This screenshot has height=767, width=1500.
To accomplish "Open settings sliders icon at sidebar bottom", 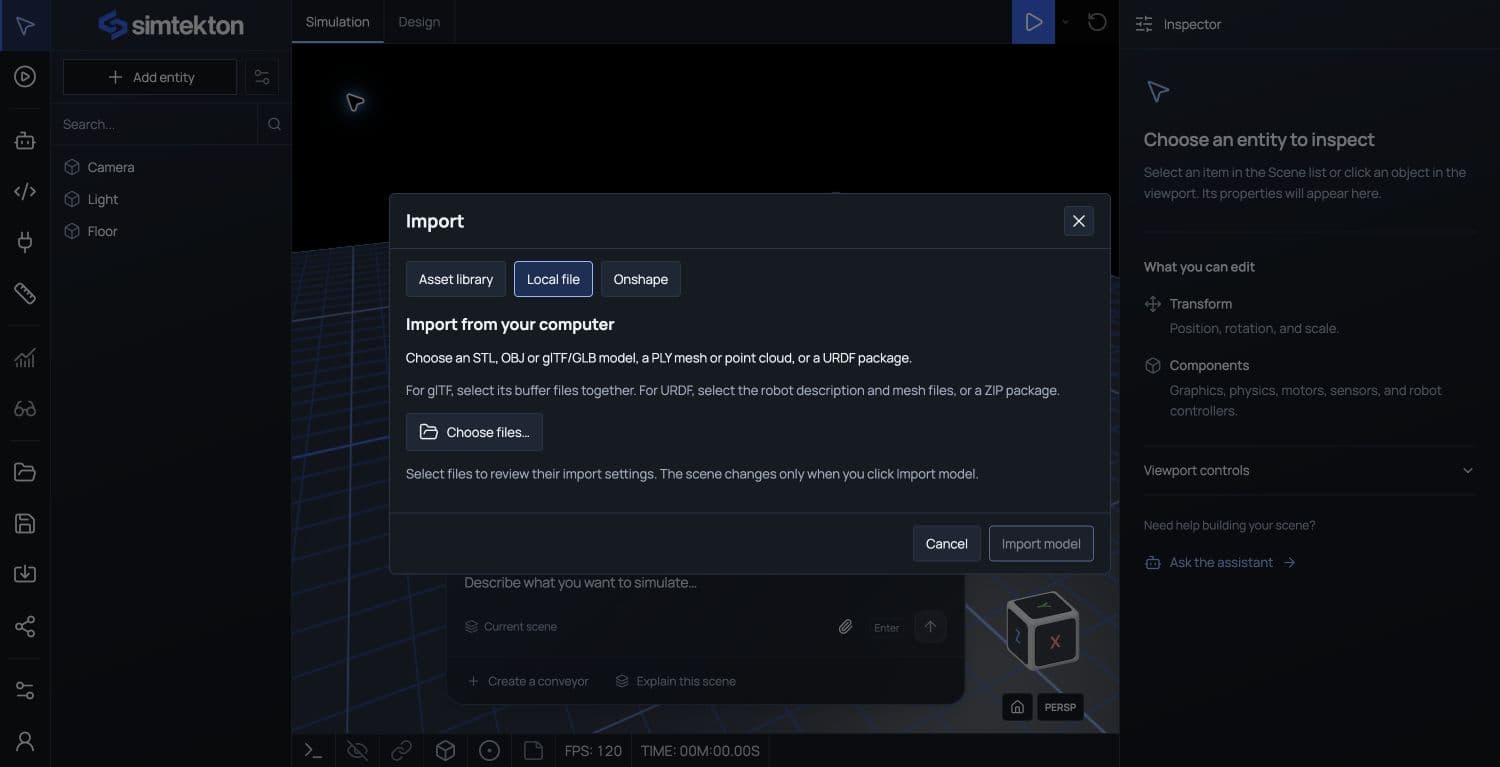I will coord(25,691).
